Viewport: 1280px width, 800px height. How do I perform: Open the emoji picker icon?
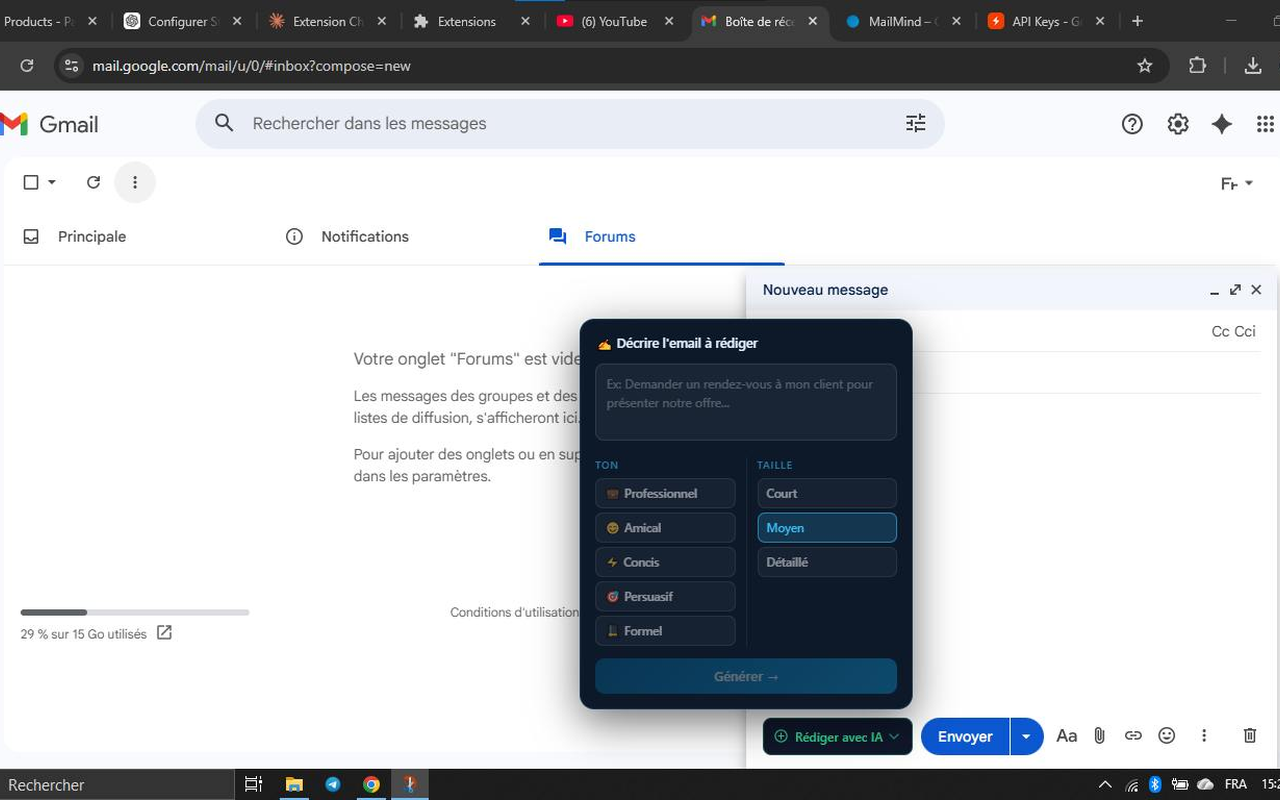[x=1166, y=736]
